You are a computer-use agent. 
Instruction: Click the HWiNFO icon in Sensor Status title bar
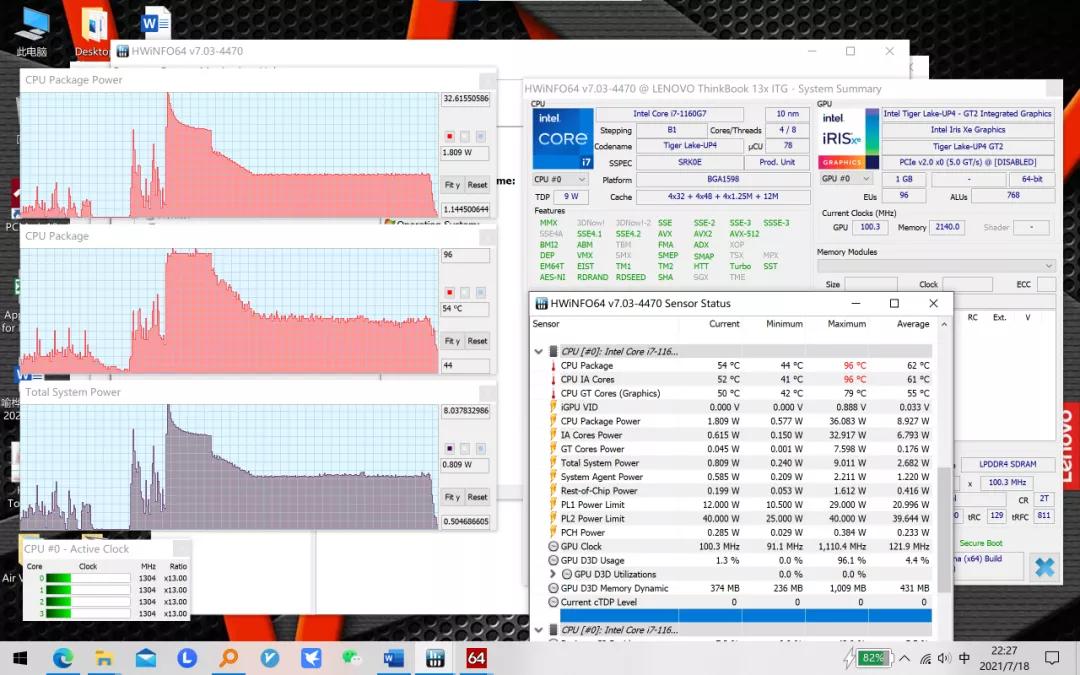[x=540, y=303]
